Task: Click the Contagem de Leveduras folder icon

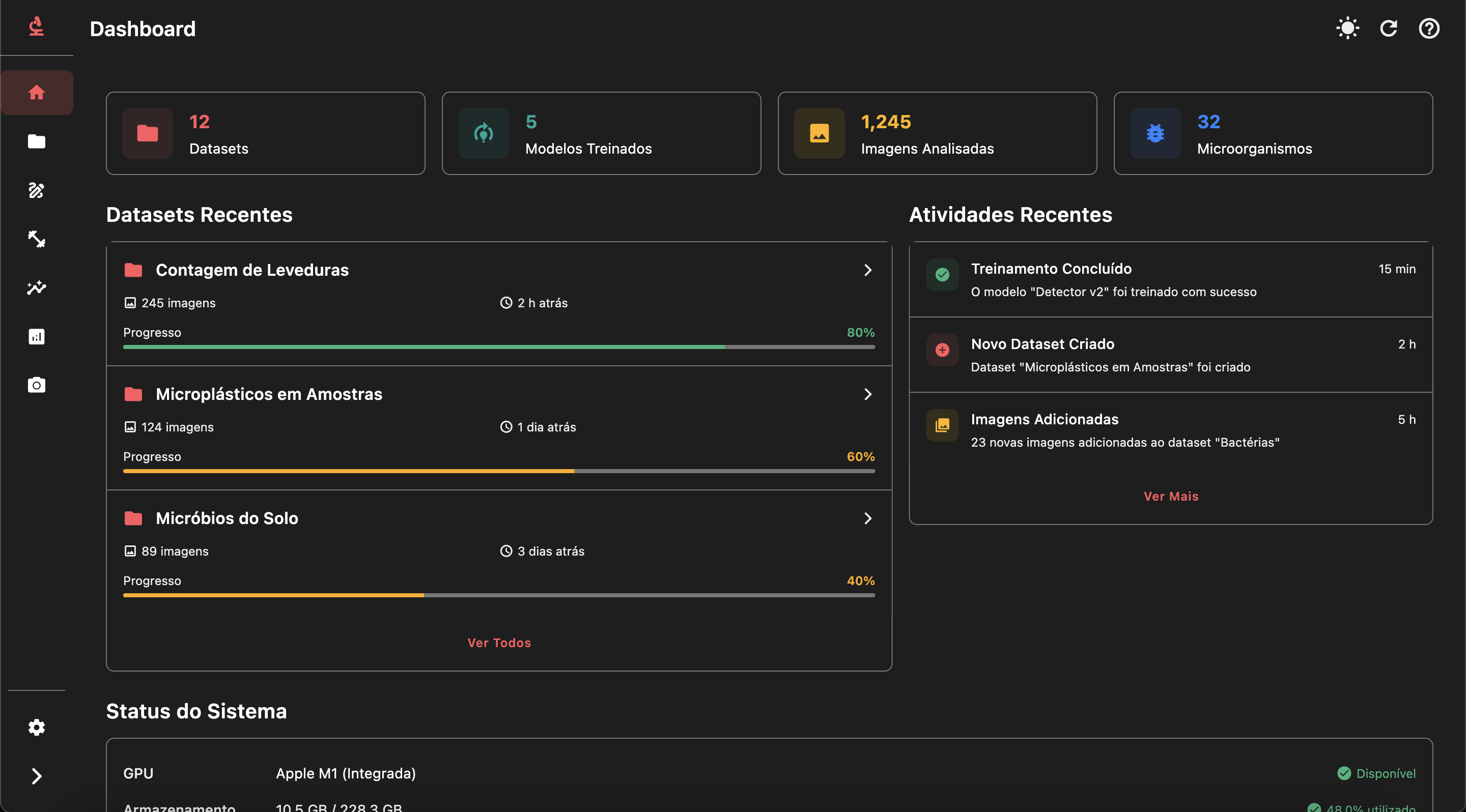Action: point(133,270)
